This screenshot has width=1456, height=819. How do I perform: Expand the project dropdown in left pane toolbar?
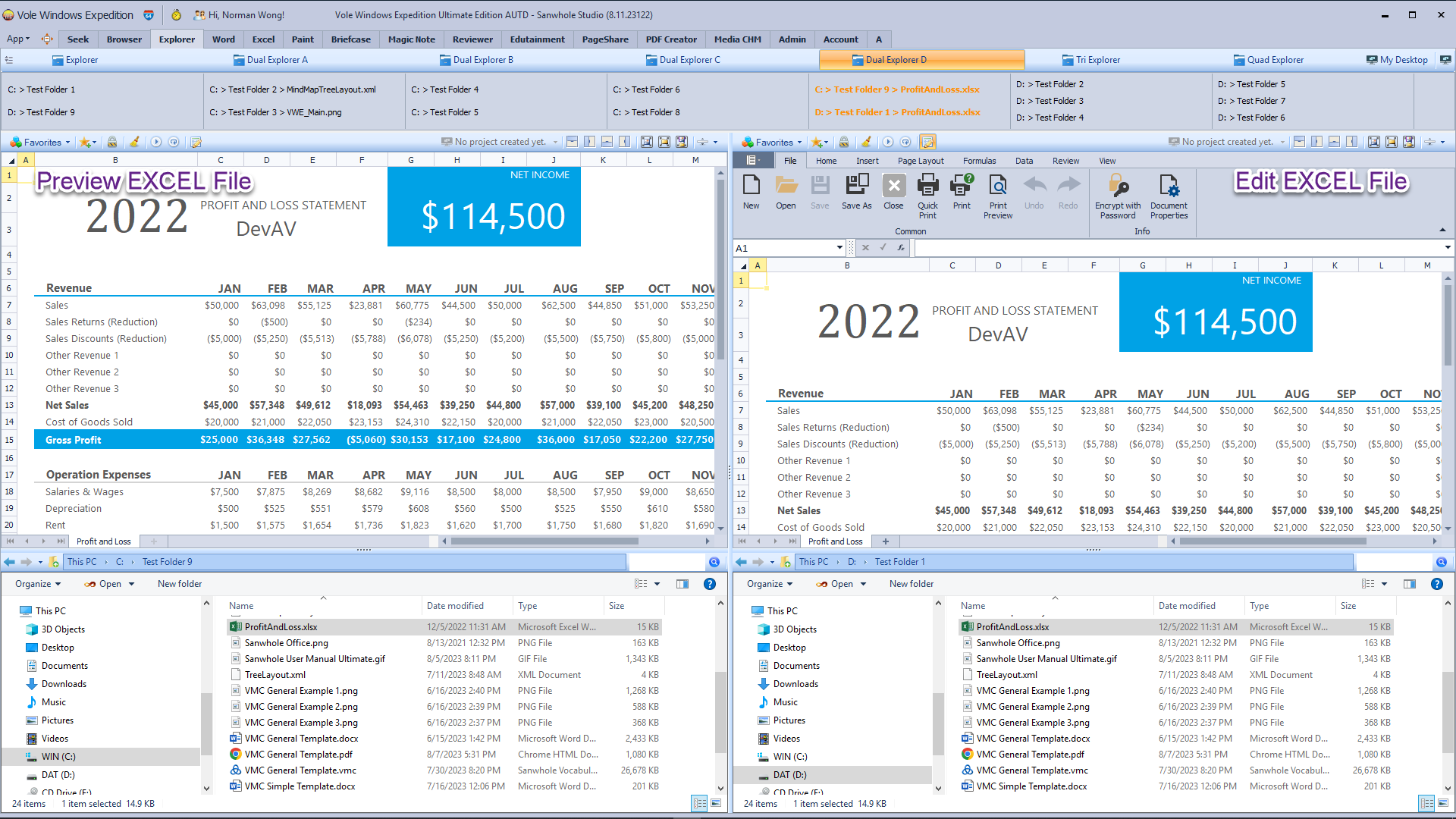pos(555,142)
